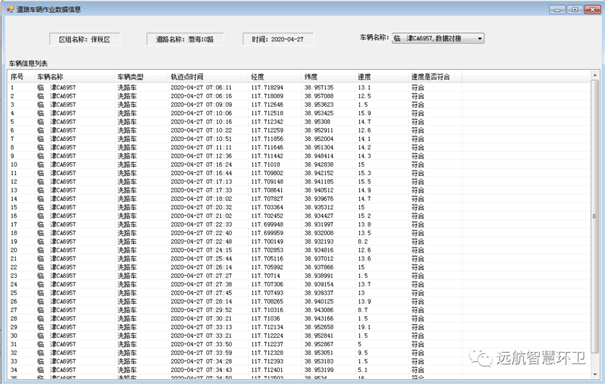Click sequence number 22 in 序号 column
This screenshot has width=605, height=384.
coord(14,267)
